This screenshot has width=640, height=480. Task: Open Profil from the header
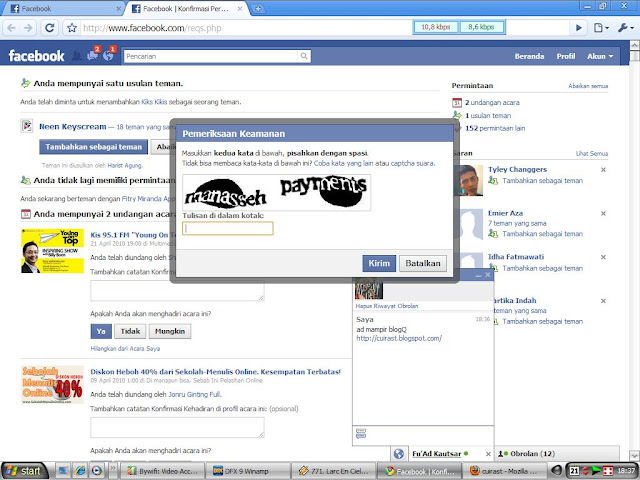(566, 56)
